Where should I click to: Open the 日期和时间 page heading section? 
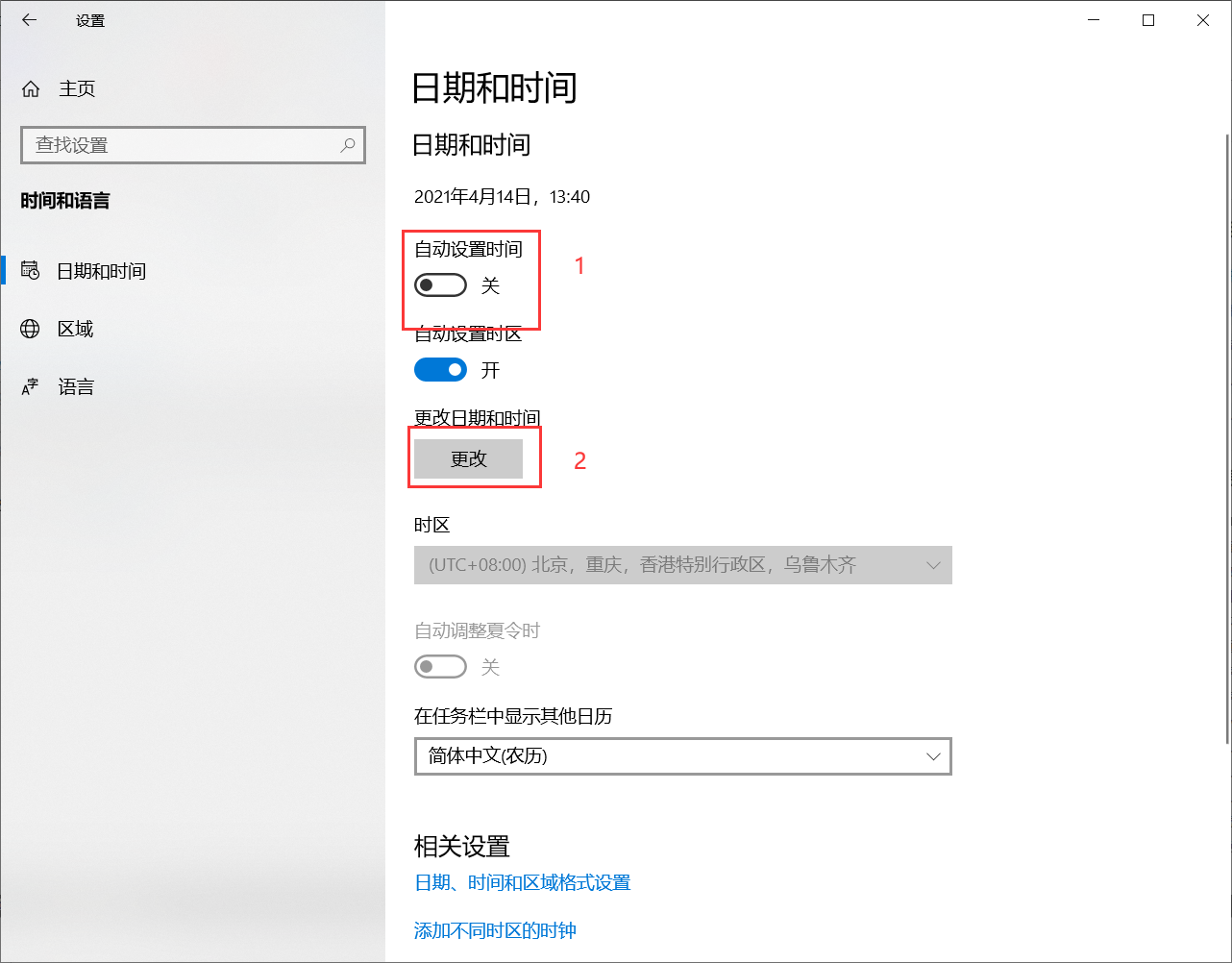(495, 87)
